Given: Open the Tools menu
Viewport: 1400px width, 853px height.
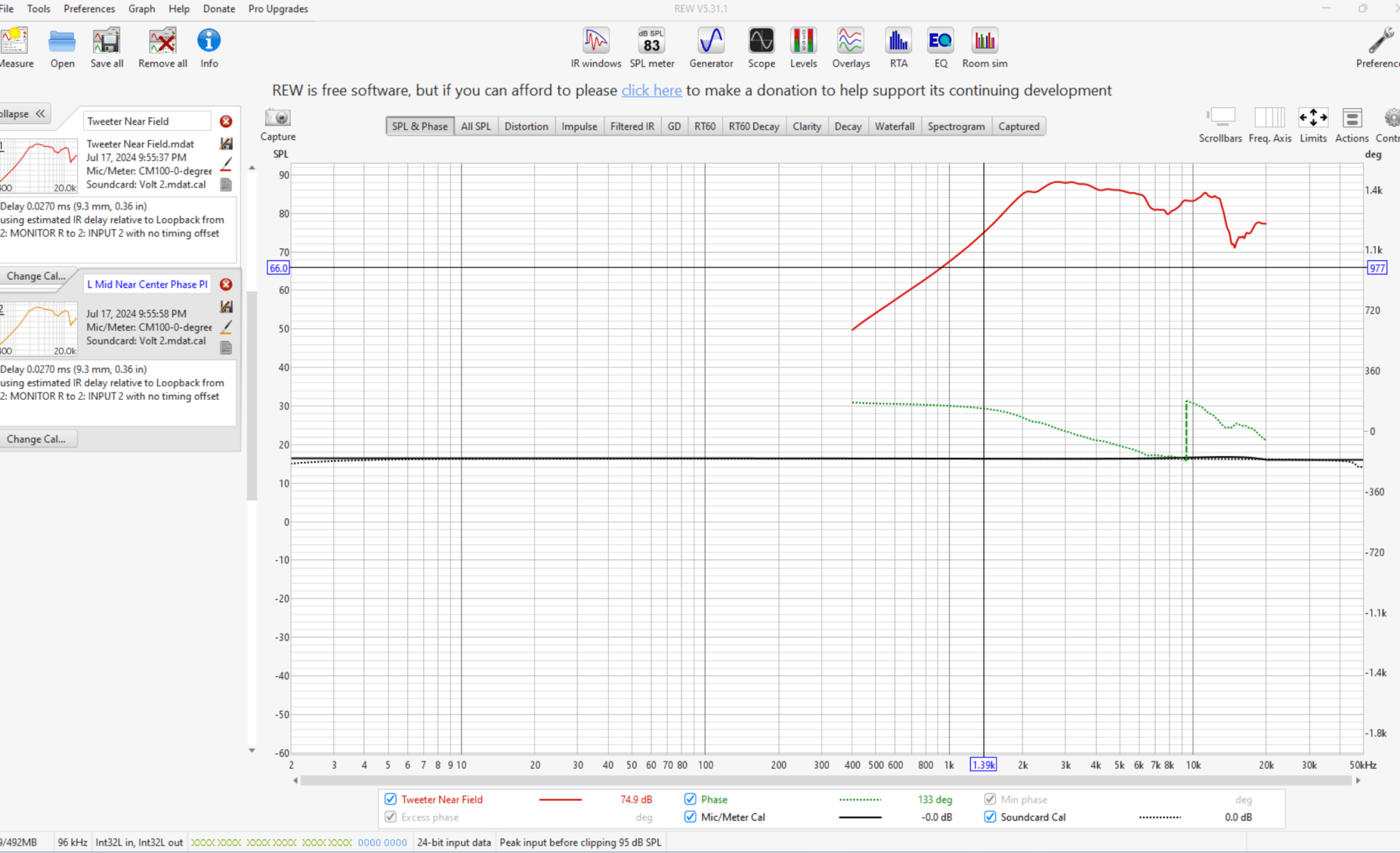Looking at the screenshot, I should click(x=38, y=9).
